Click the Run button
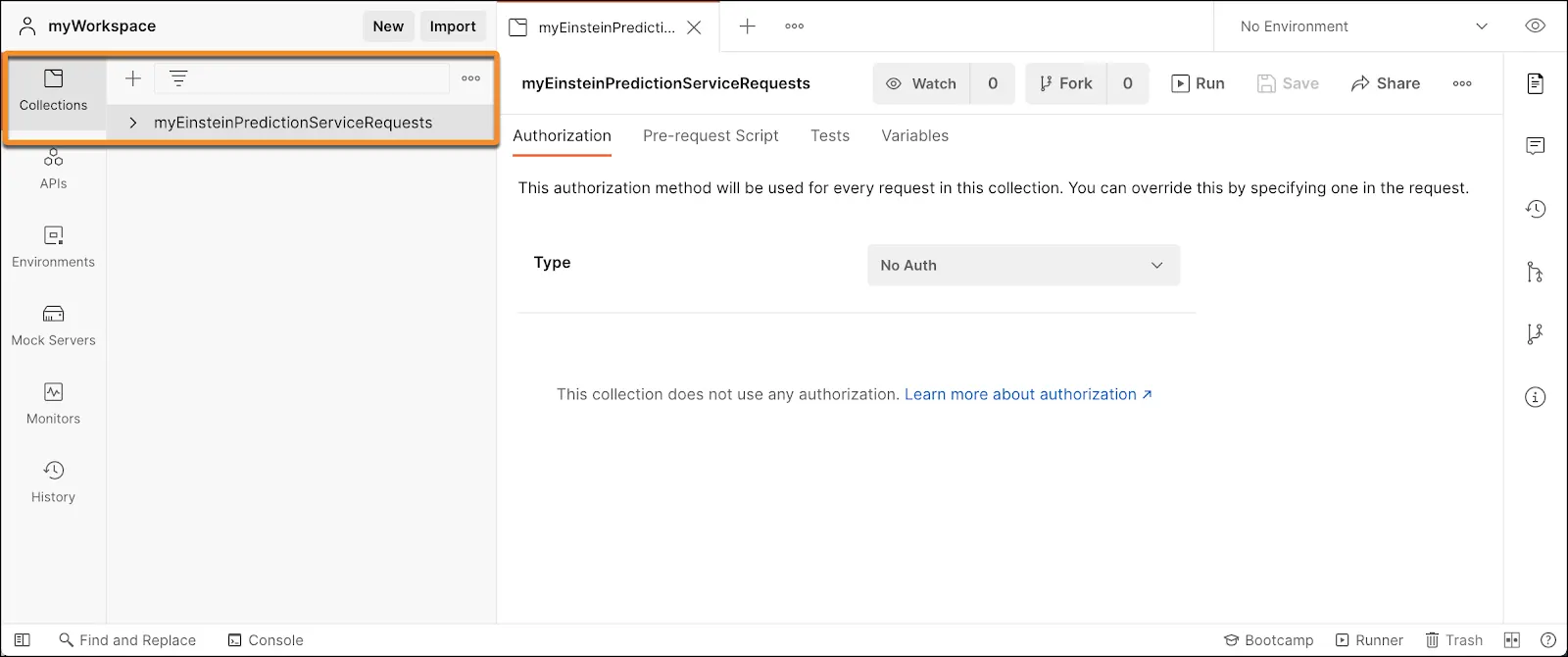The width and height of the screenshot is (1568, 657). point(1198,83)
